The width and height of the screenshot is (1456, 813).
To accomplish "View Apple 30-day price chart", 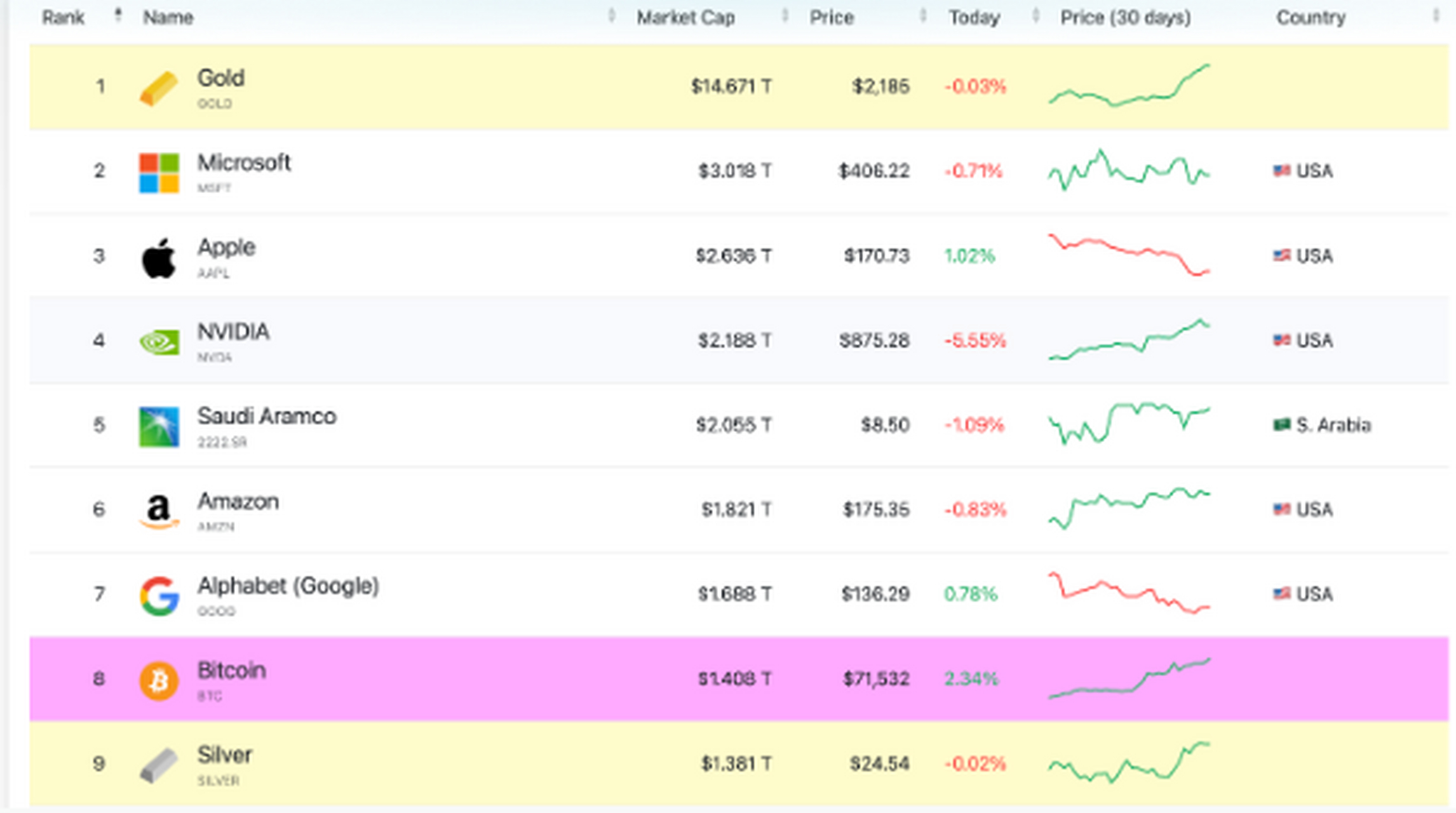I will pos(1129,255).
